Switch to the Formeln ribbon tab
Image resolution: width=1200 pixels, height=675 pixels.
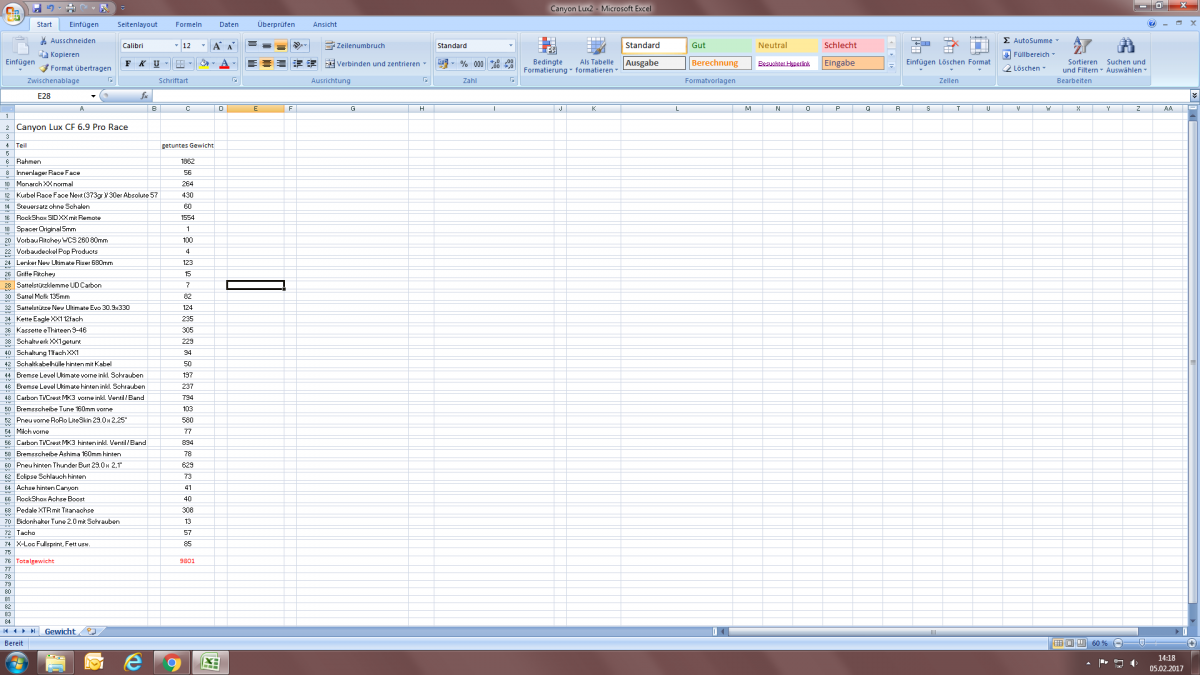(187, 23)
